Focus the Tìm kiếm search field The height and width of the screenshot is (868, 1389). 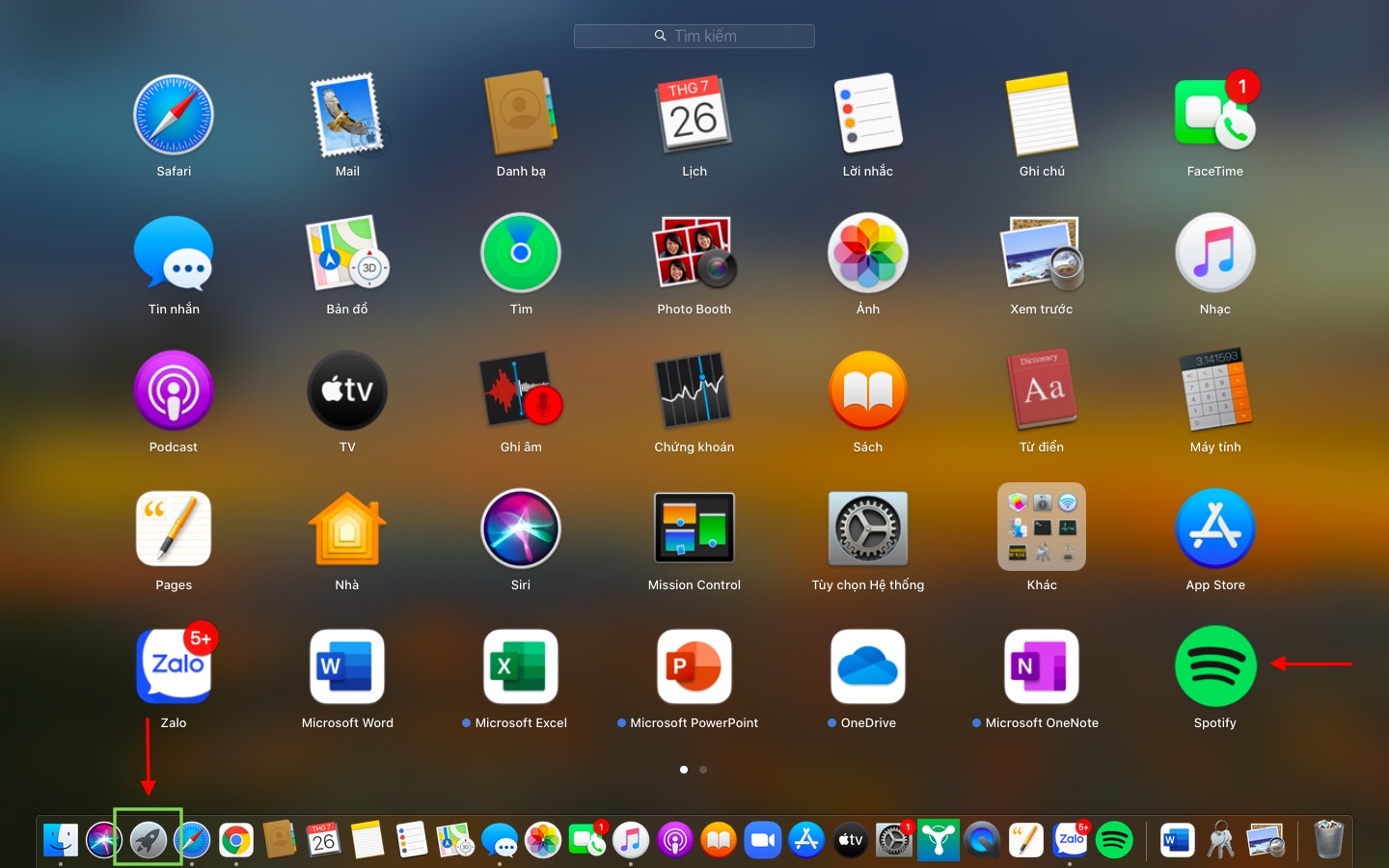coord(694,36)
